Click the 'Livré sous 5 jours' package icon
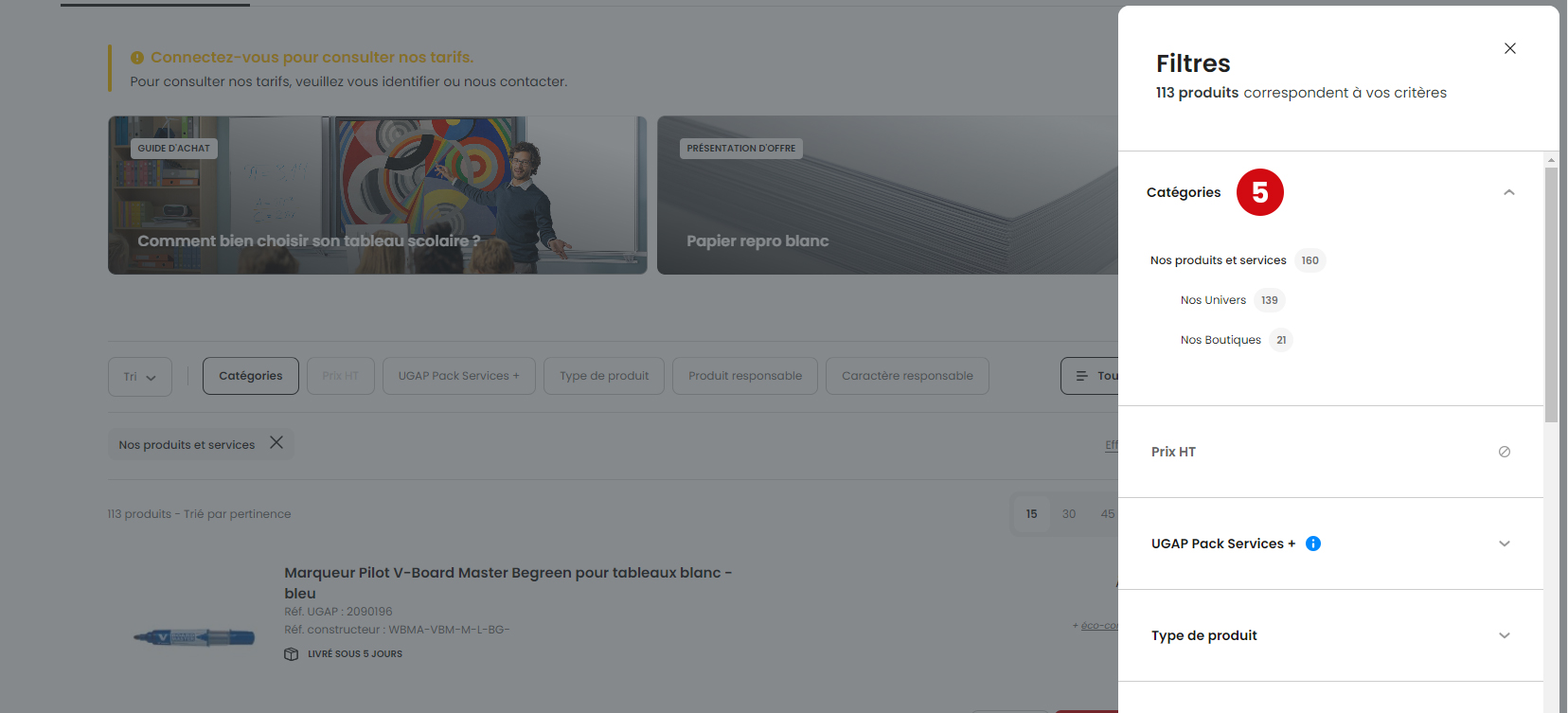The height and width of the screenshot is (713, 1568). click(292, 654)
